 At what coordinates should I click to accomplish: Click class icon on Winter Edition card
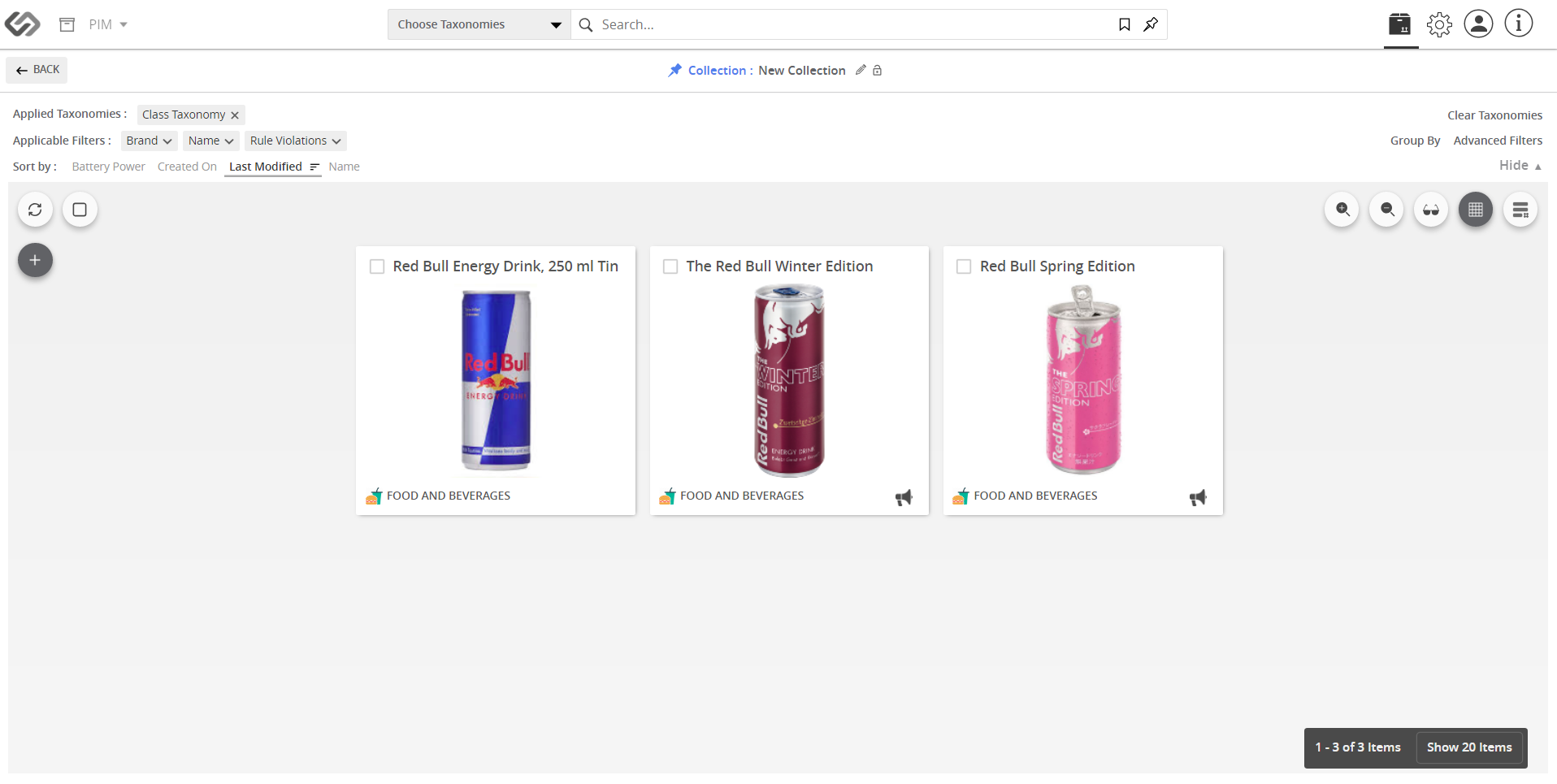coord(667,496)
